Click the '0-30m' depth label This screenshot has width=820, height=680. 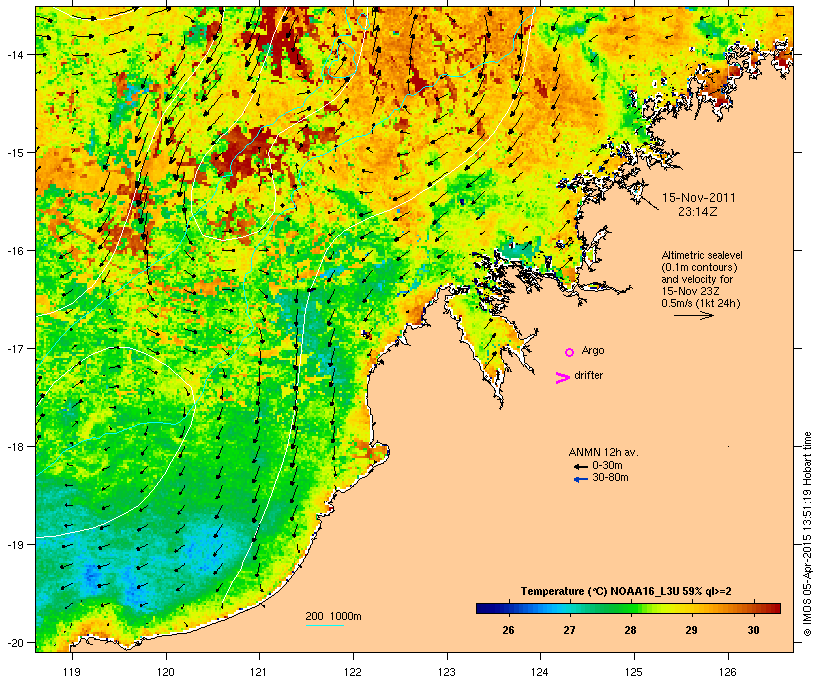click(x=607, y=465)
